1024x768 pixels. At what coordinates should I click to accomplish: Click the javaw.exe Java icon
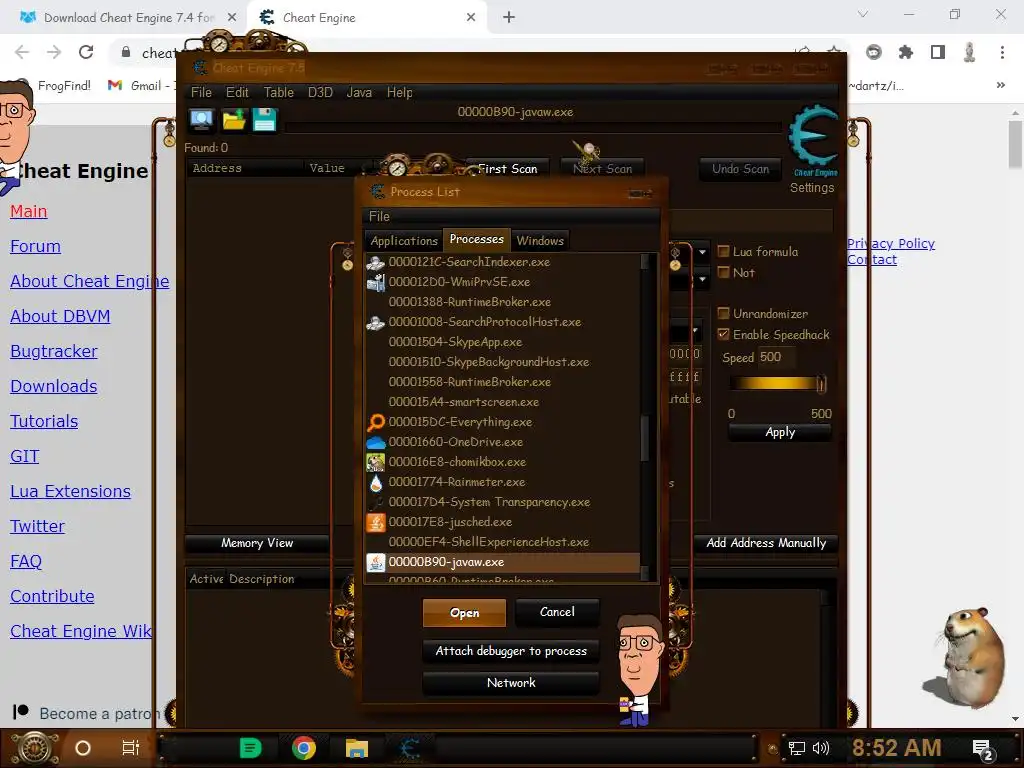pyautogui.click(x=376, y=562)
